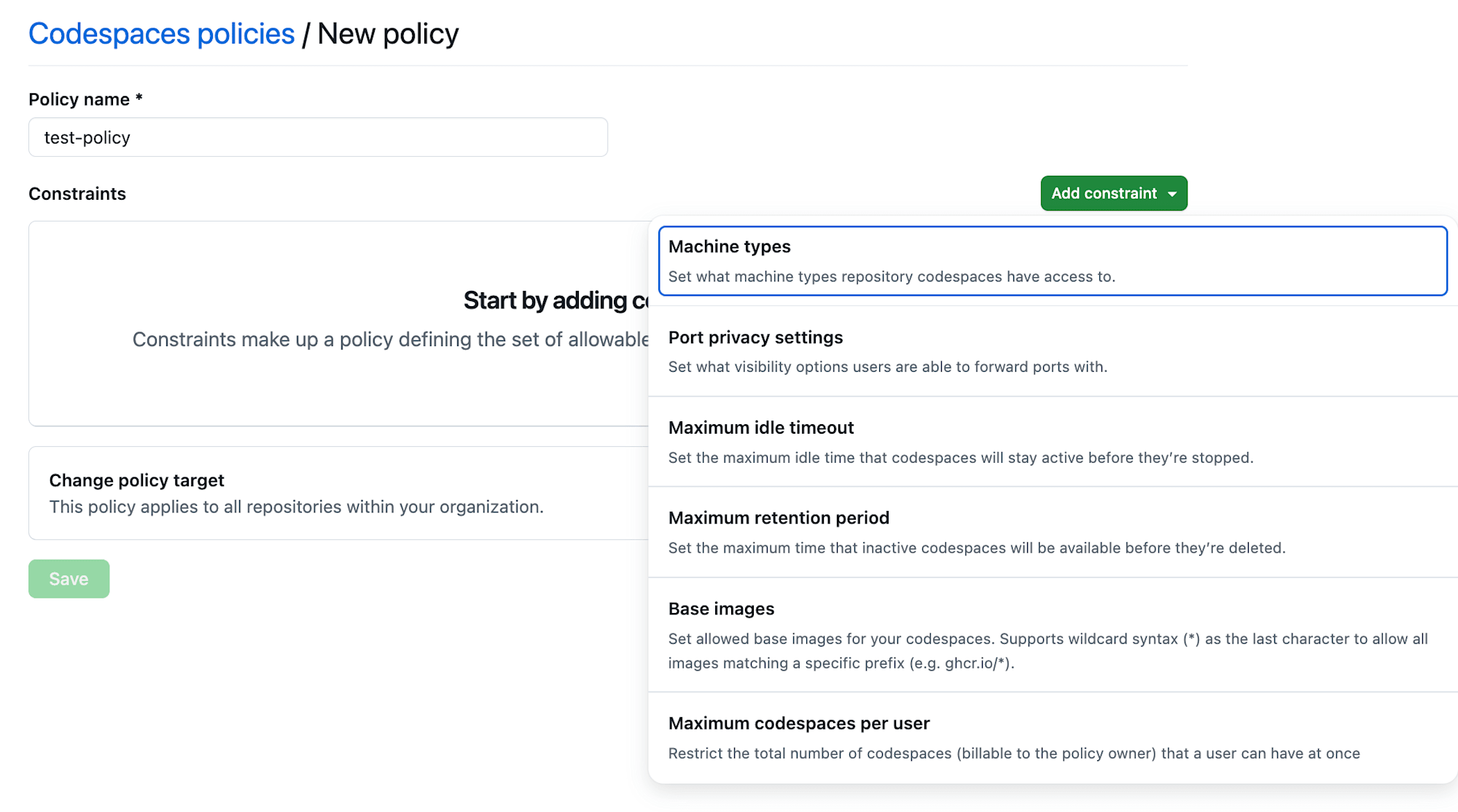Click the Policy name label

point(85,99)
